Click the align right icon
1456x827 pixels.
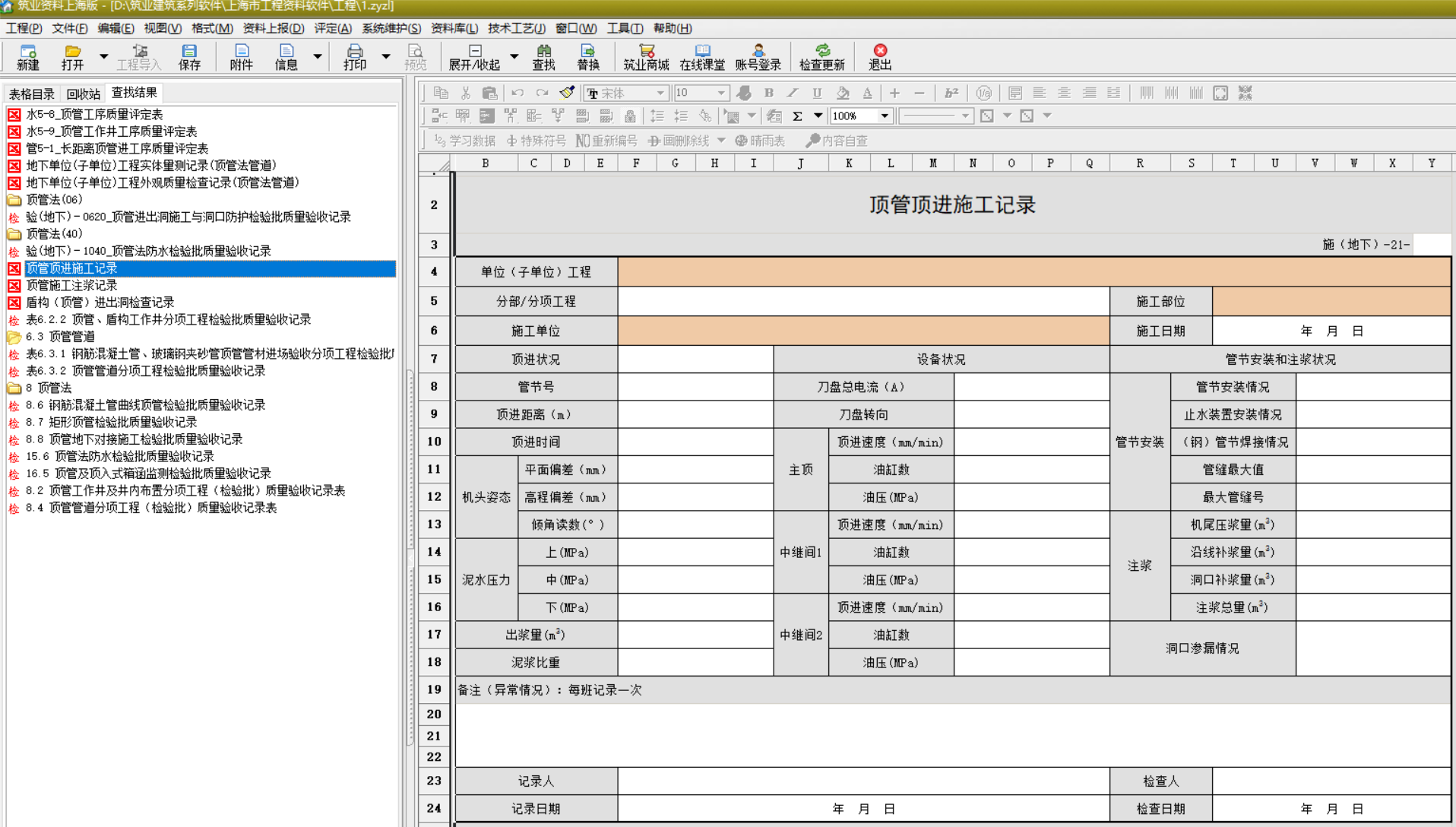tap(1089, 93)
